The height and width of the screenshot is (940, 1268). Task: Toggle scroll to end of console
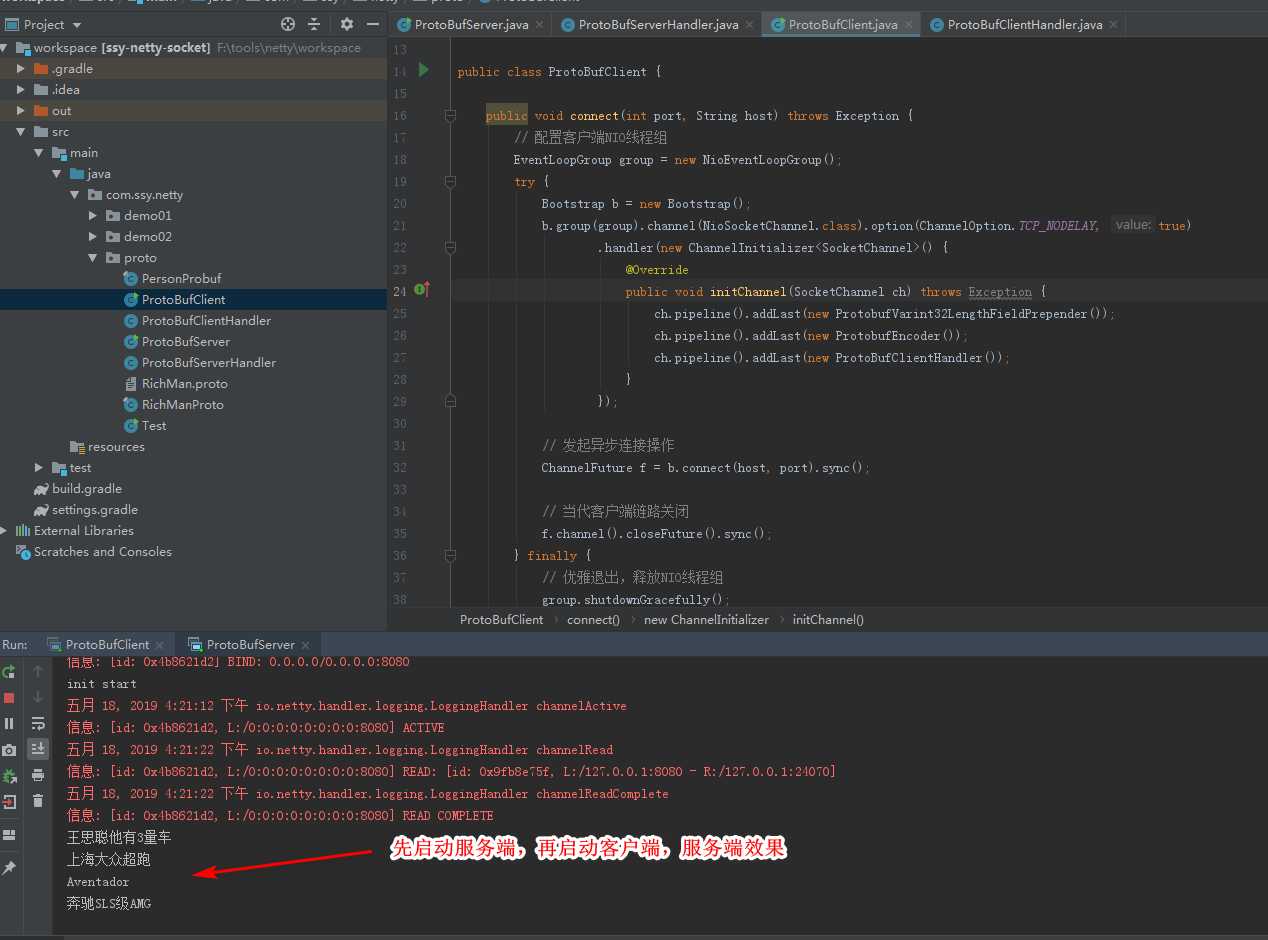[x=38, y=749]
